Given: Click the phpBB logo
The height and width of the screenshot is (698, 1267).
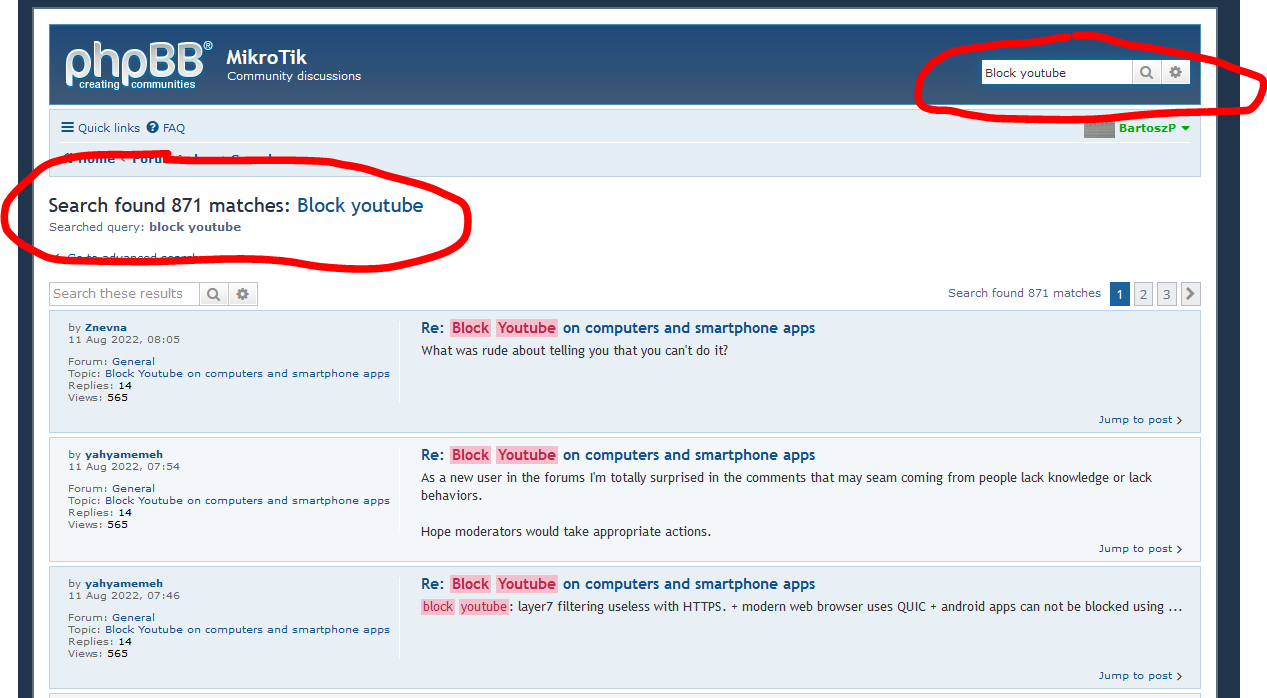Looking at the screenshot, I should pos(139,65).
